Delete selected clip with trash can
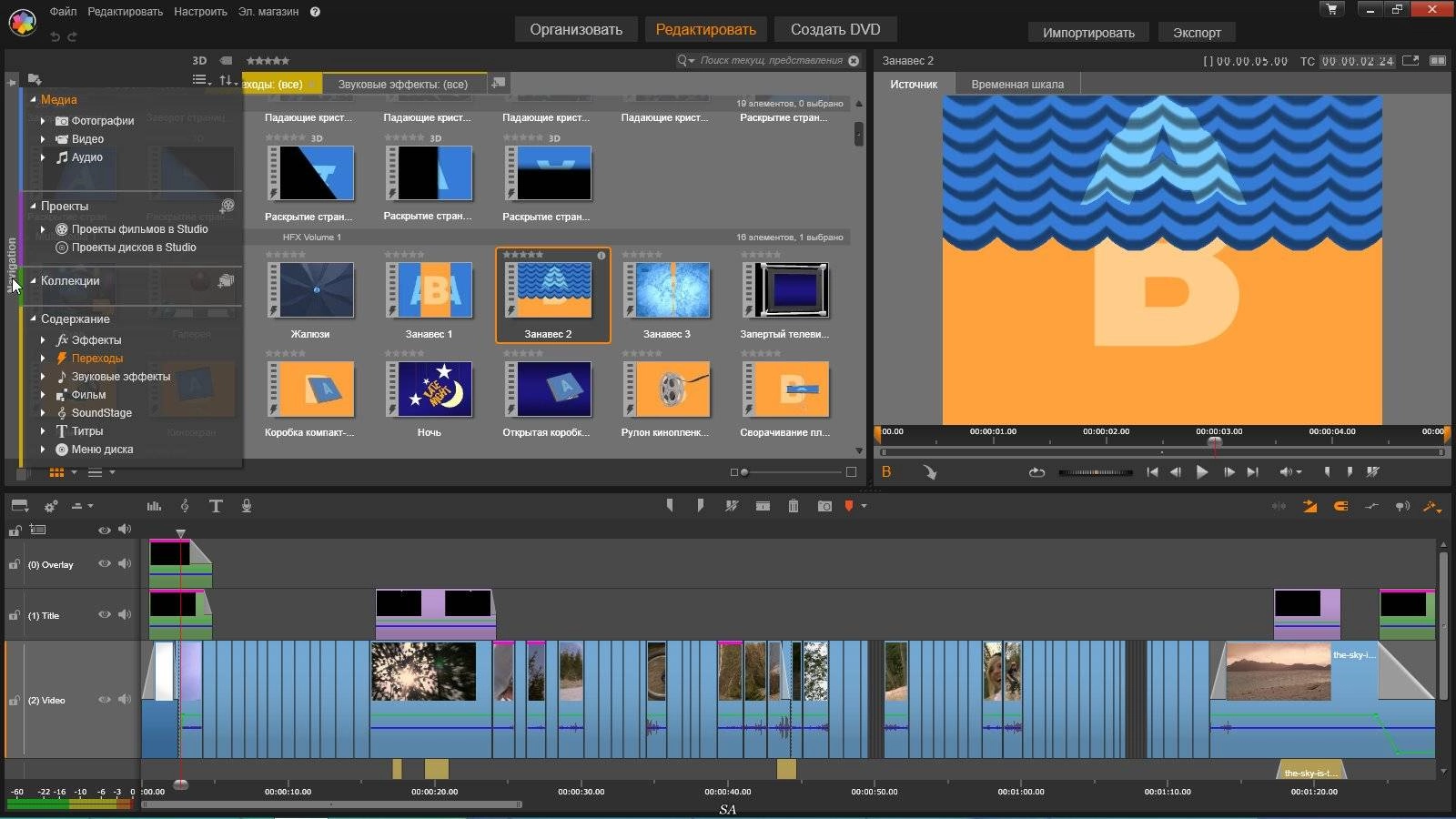The height and width of the screenshot is (819, 1456). [794, 506]
